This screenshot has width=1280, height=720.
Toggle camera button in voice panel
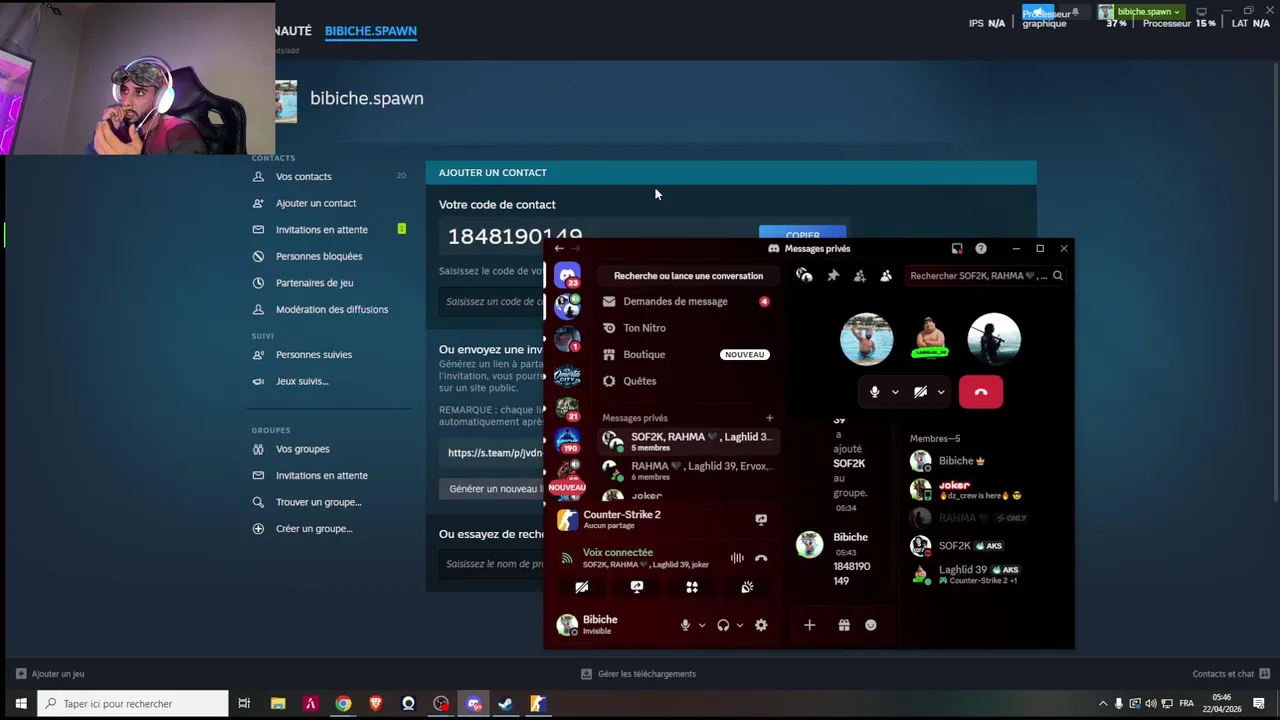[581, 587]
